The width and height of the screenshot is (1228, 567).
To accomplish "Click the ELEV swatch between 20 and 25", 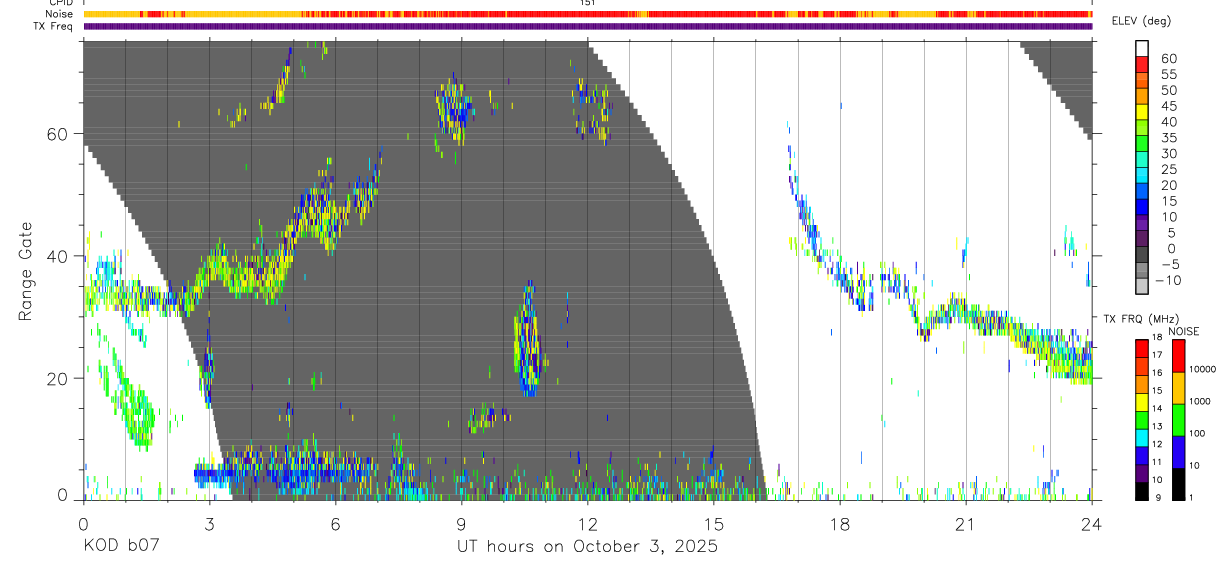I will [1142, 177].
